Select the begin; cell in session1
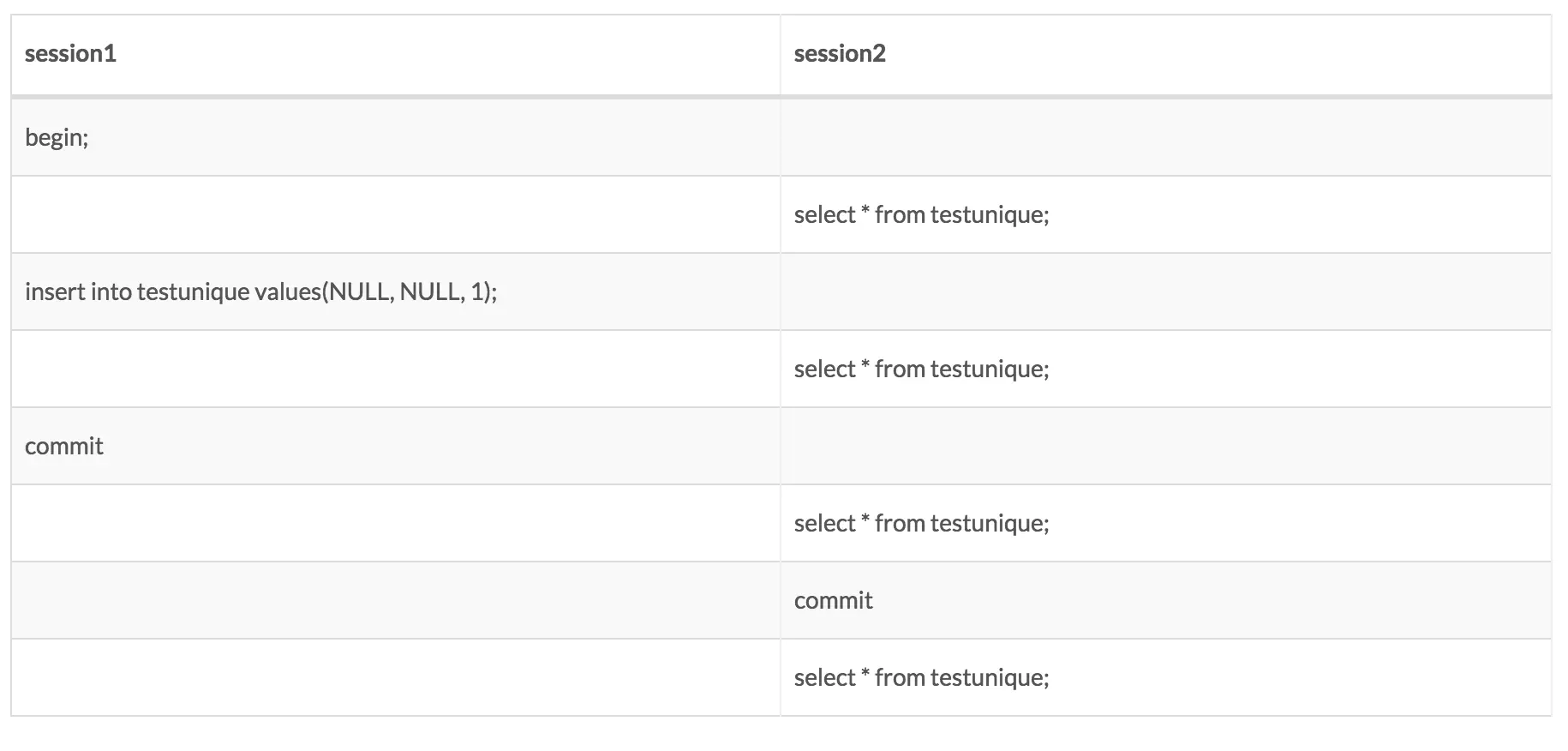The image size is (1568, 751). pos(57,137)
